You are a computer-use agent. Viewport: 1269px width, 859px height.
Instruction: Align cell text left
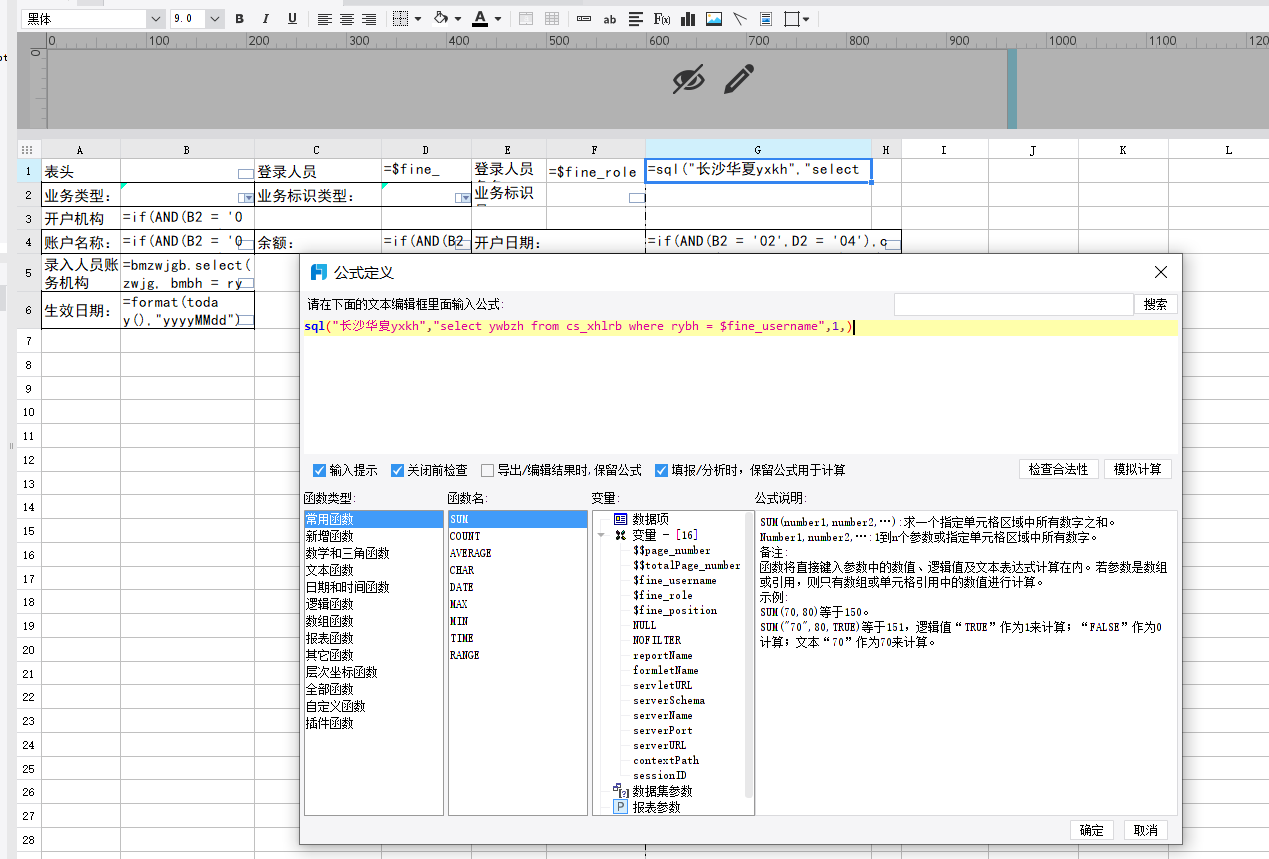325,19
